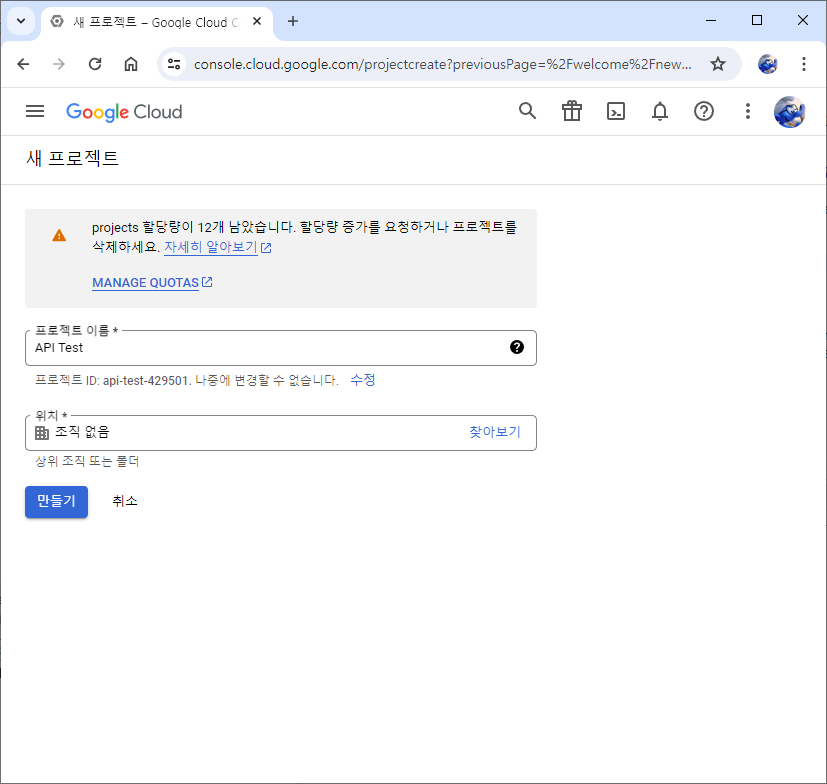Click the 만들기 button
This screenshot has width=827, height=784.
click(56, 502)
